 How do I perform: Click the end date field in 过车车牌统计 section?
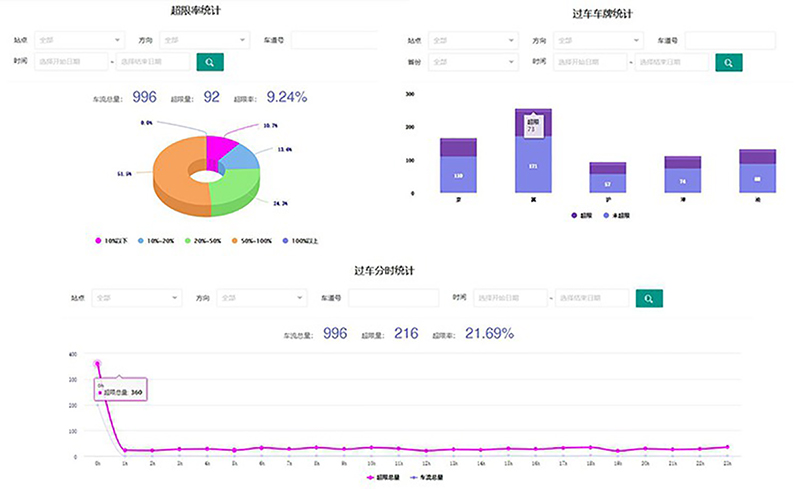(x=671, y=62)
